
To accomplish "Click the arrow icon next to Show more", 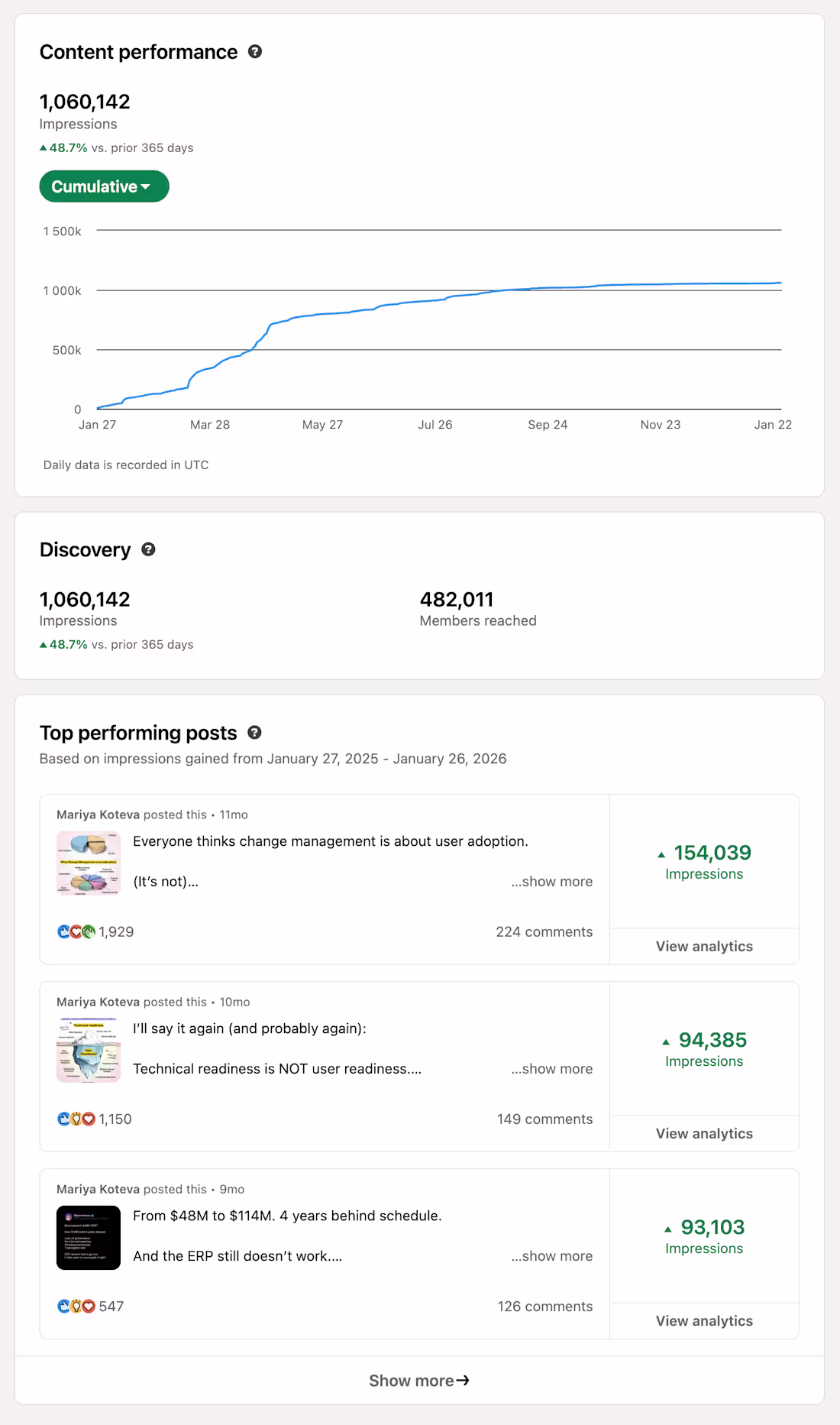I will coord(463,1381).
